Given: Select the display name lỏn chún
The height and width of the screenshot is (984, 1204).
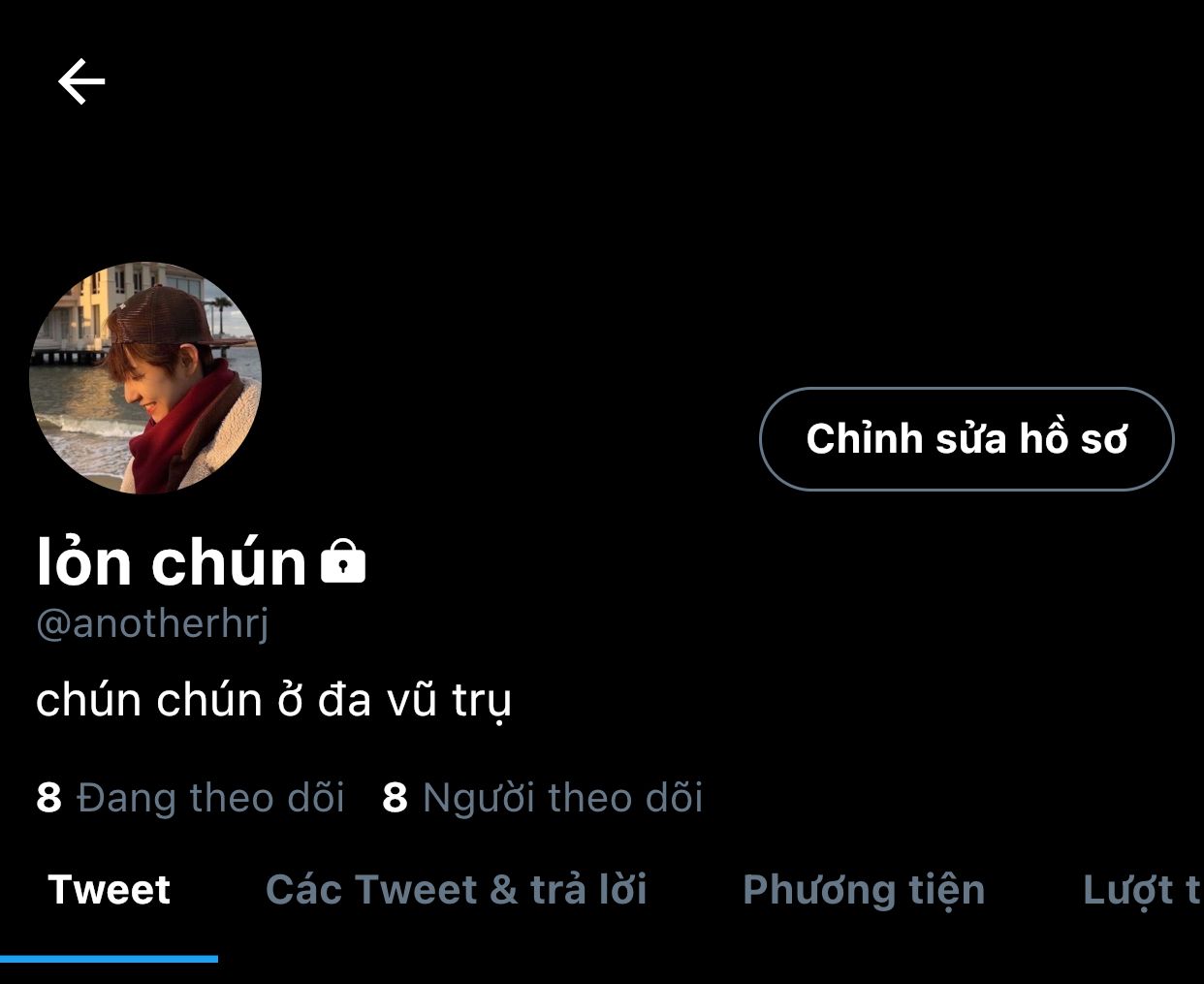Looking at the screenshot, I should point(172,562).
